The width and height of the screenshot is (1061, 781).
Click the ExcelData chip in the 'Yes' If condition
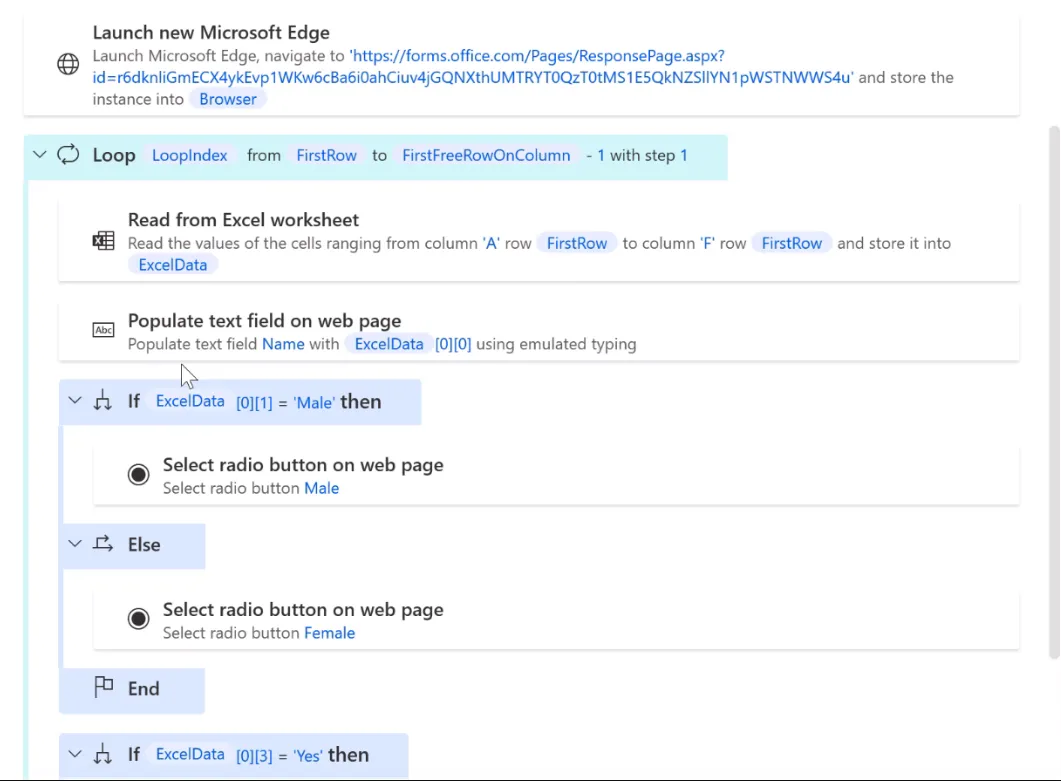tap(190, 755)
